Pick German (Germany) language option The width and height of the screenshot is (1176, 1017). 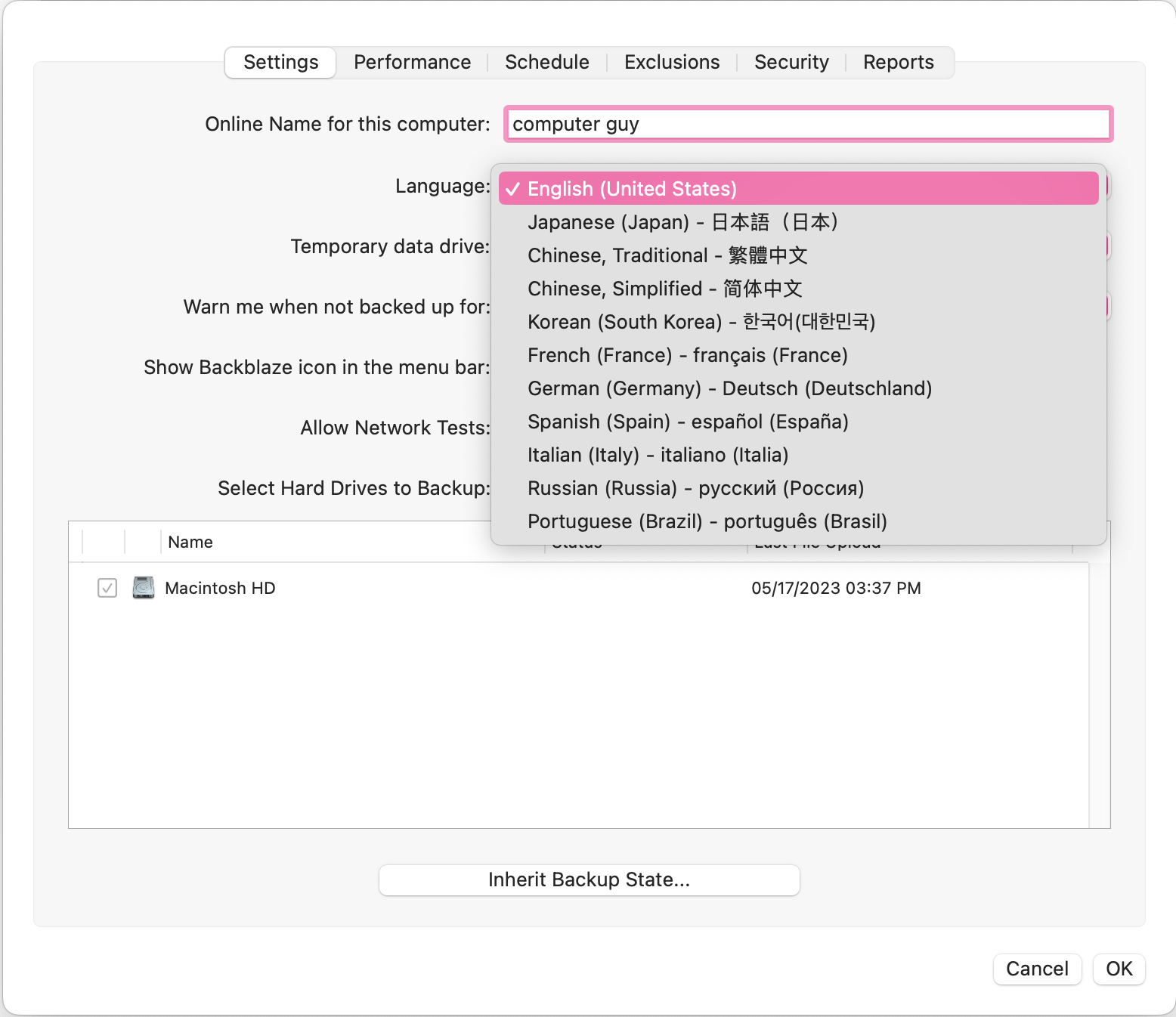coord(799,388)
